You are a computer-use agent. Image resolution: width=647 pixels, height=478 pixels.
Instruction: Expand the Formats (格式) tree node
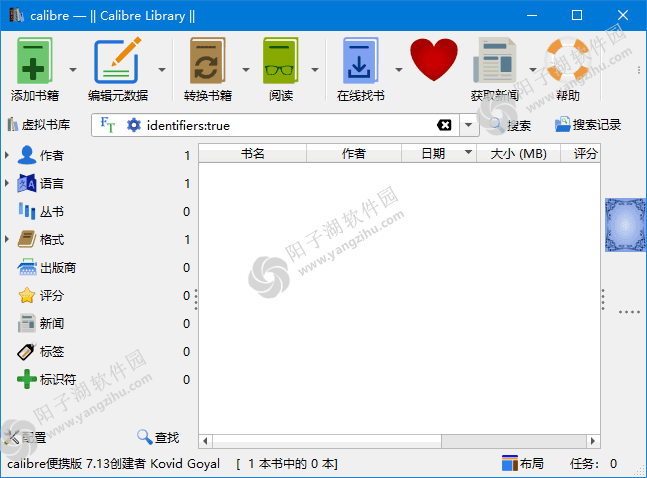[x=7, y=239]
